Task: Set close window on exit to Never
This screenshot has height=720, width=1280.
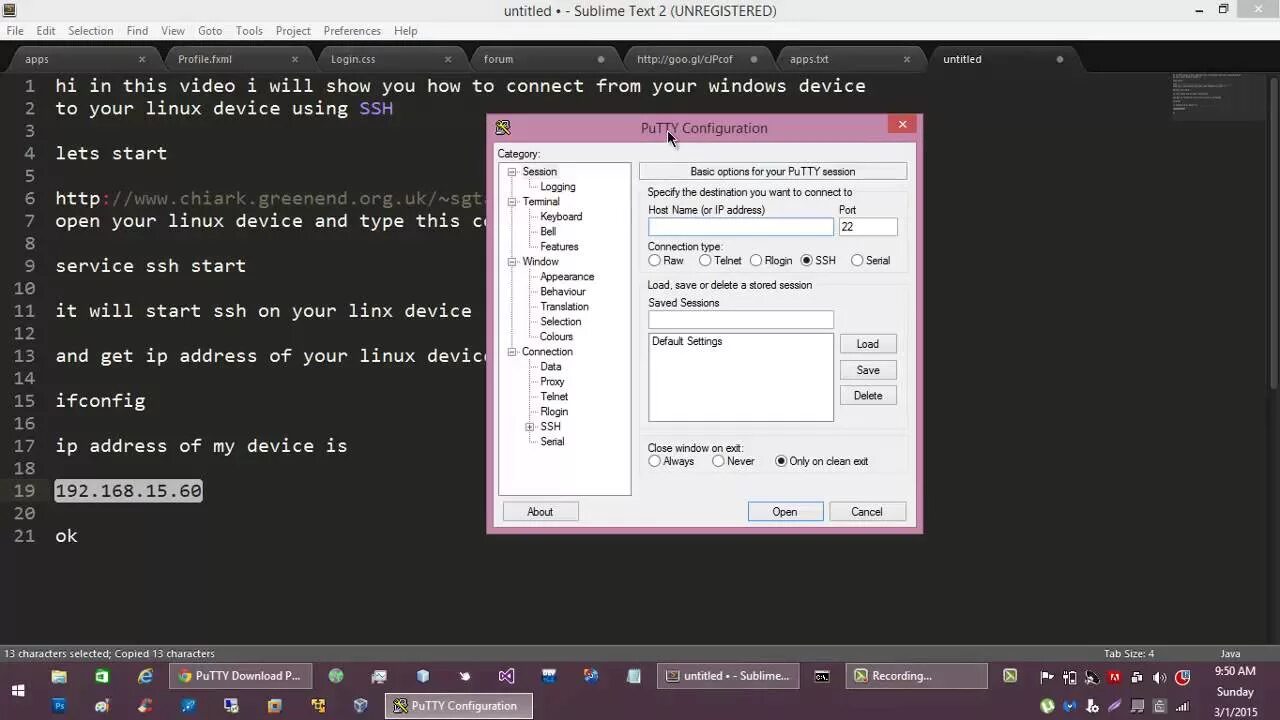Action: [718, 461]
